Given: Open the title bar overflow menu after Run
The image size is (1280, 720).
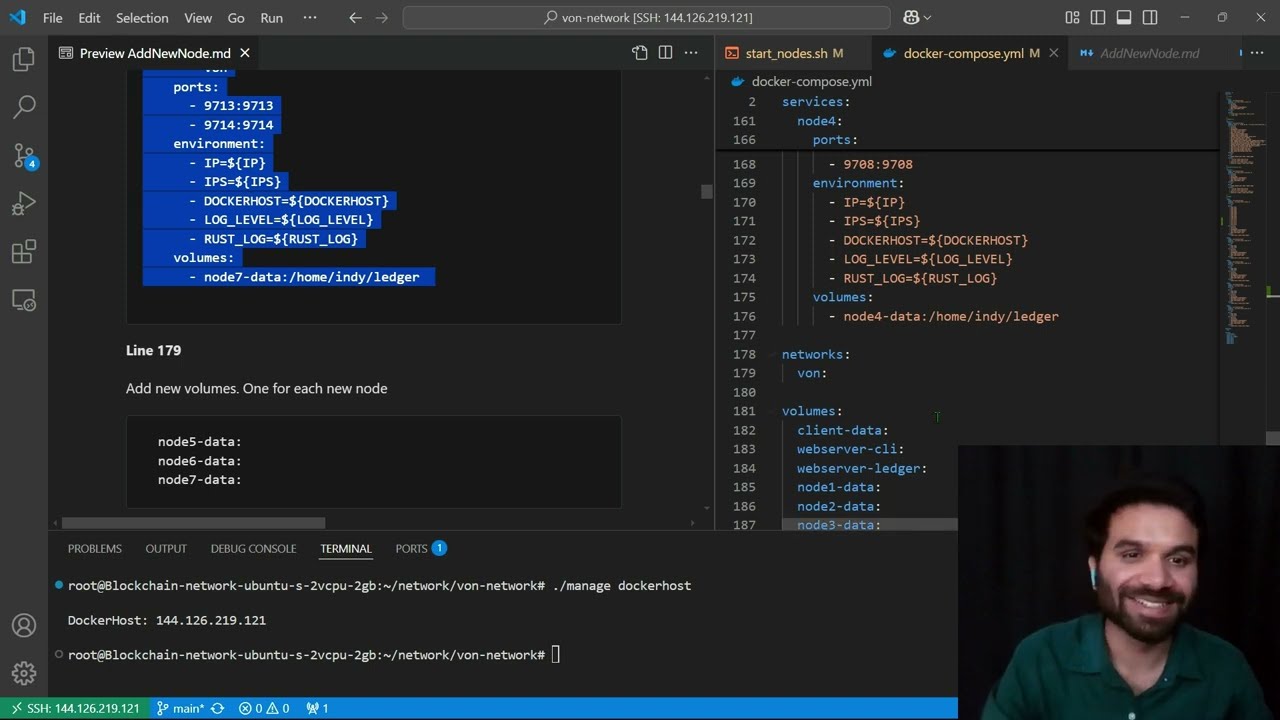Looking at the screenshot, I should click(309, 18).
